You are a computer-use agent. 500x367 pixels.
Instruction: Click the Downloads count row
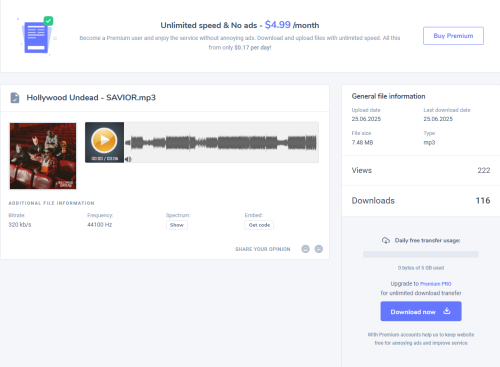tap(421, 201)
